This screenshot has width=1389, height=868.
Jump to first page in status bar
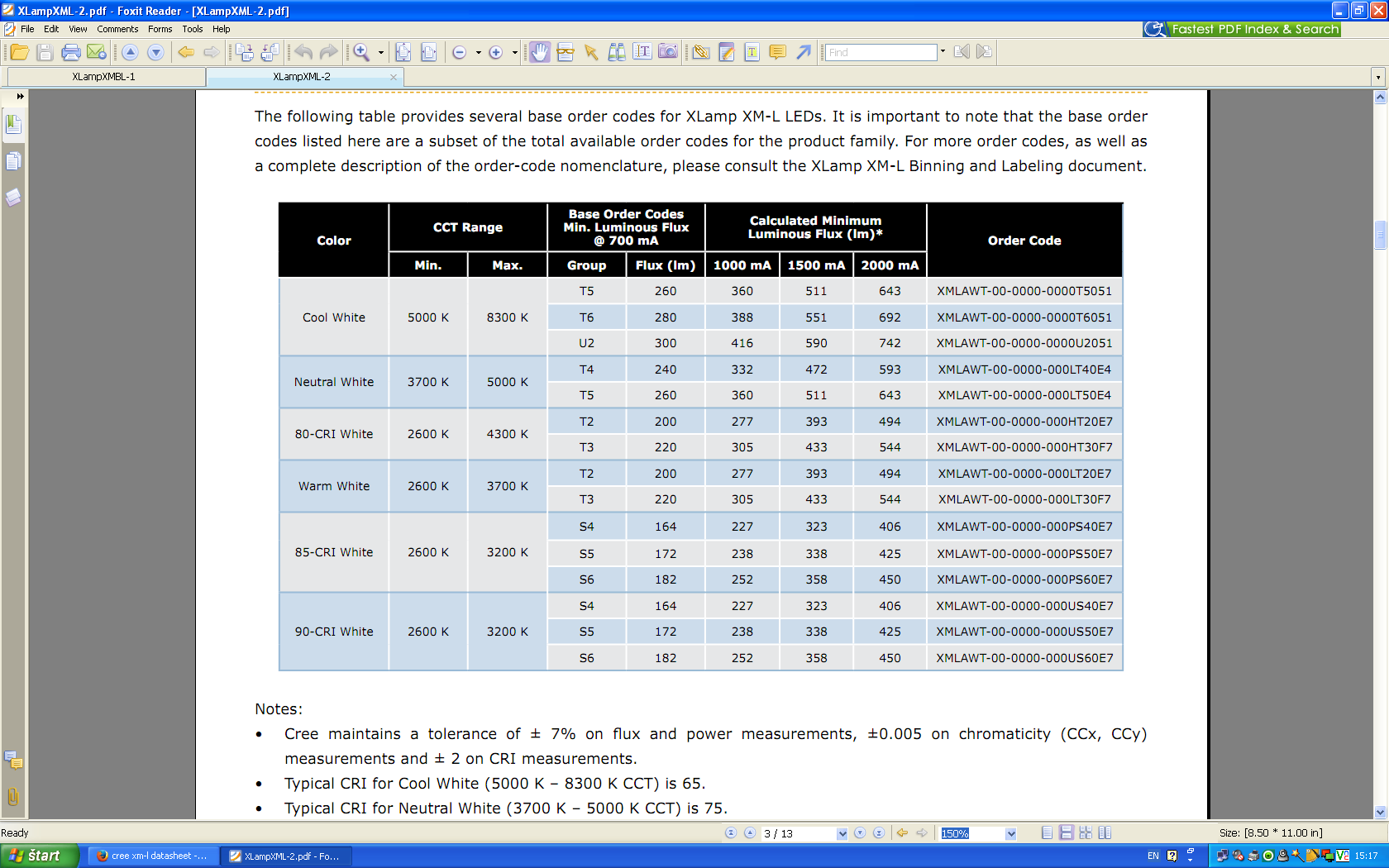731,833
